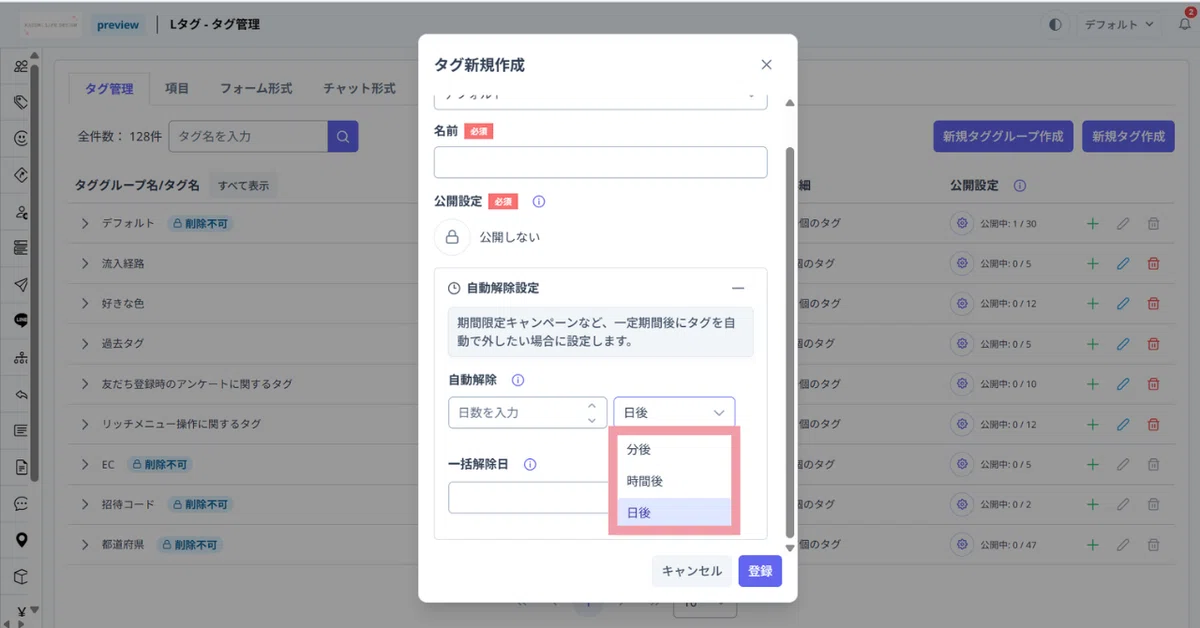Click the 登録 button
The width and height of the screenshot is (1200, 628).
tap(760, 571)
